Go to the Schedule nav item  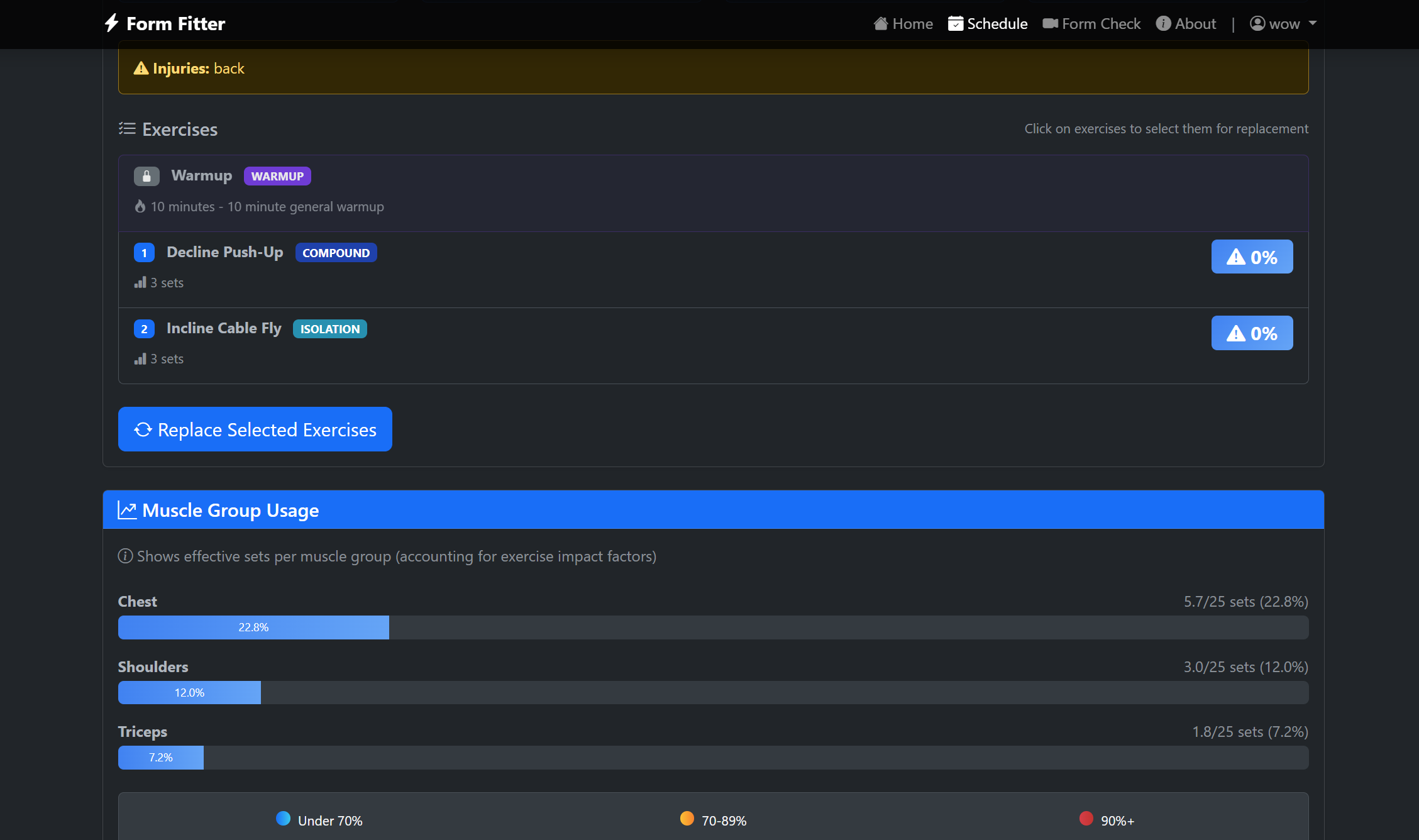point(997,23)
